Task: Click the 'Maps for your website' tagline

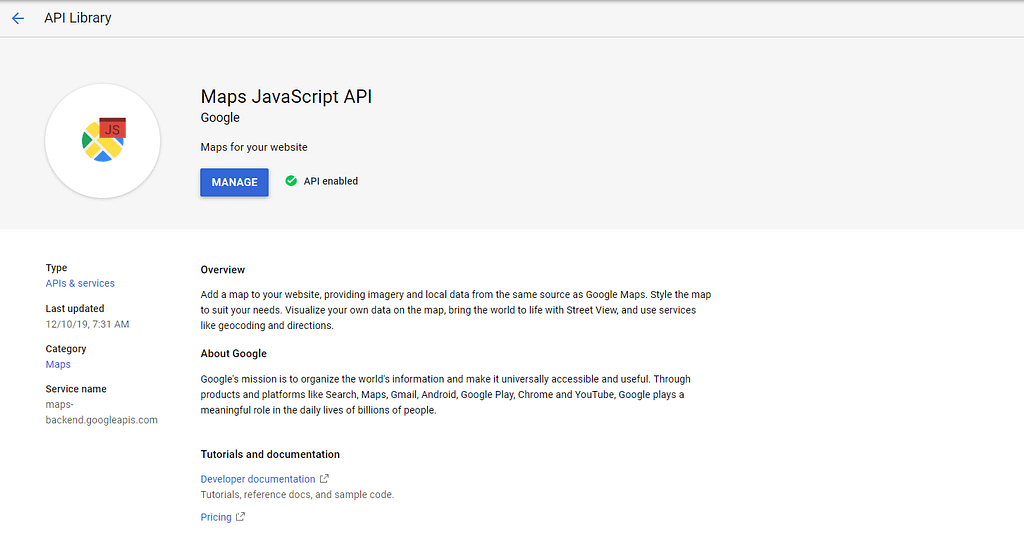Action: pyautogui.click(x=254, y=147)
